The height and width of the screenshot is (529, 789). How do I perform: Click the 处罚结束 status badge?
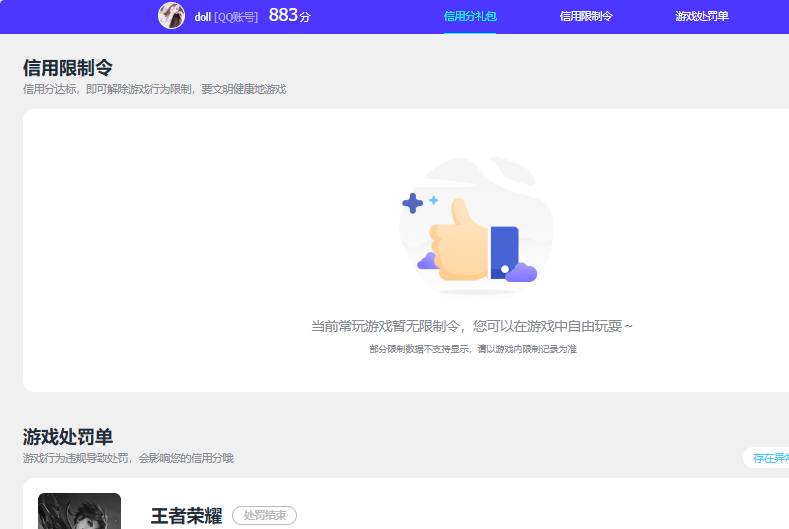coord(264,515)
